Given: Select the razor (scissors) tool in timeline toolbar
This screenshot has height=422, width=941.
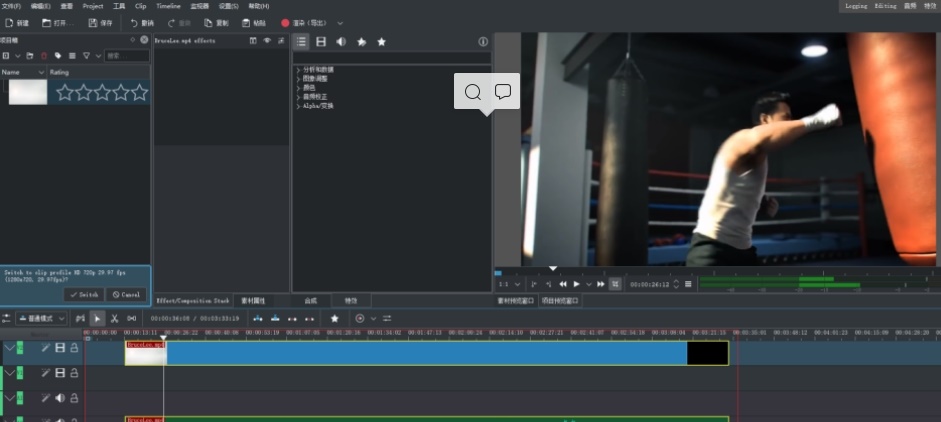Looking at the screenshot, I should [114, 318].
